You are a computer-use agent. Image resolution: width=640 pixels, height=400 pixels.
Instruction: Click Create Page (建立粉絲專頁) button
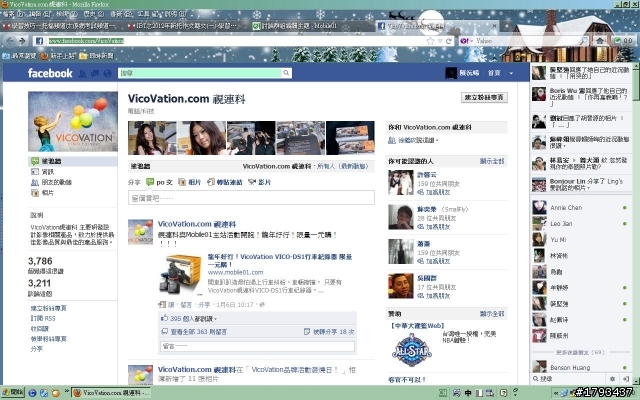(x=484, y=97)
